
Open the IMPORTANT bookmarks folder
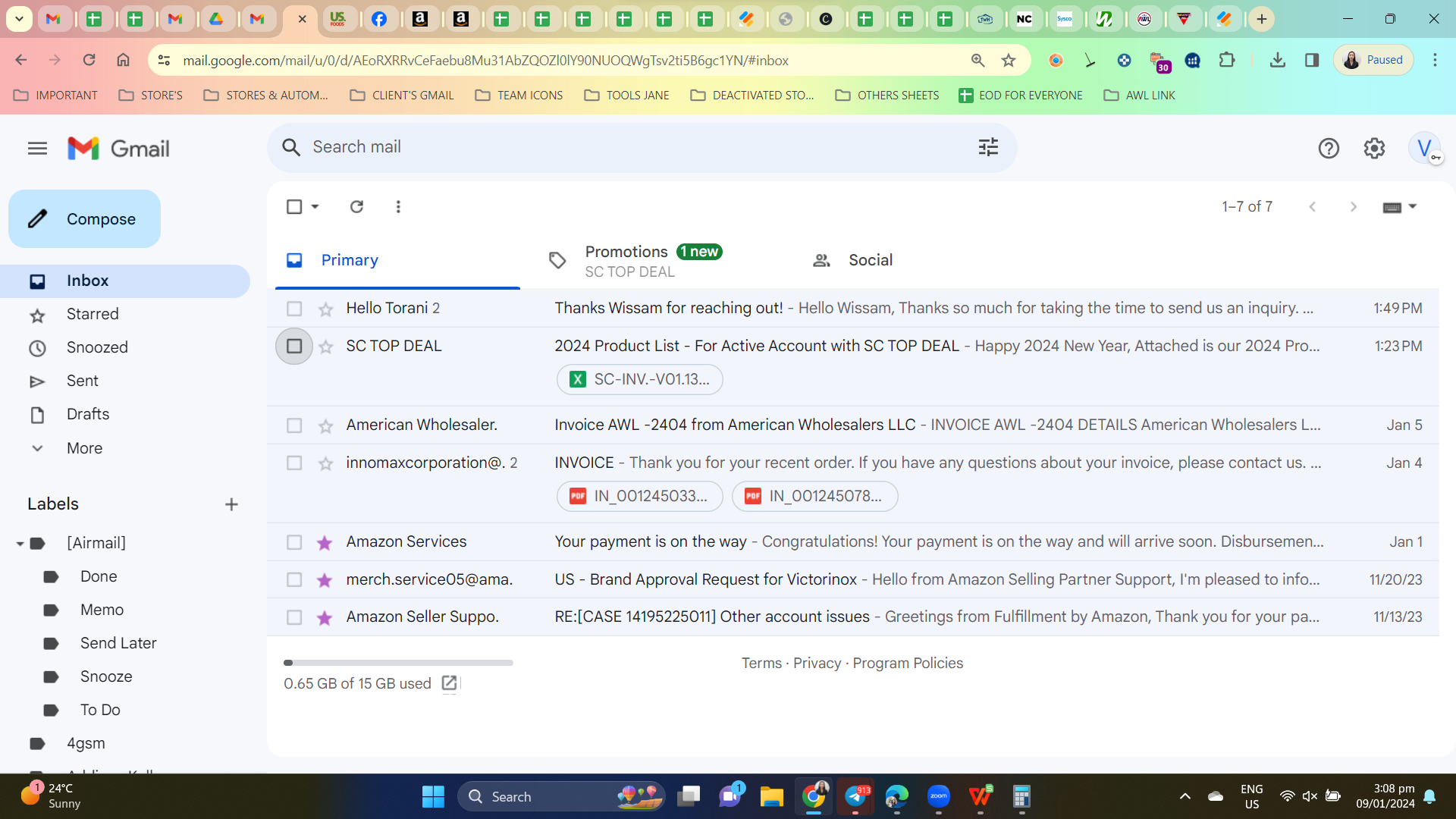pyautogui.click(x=56, y=96)
